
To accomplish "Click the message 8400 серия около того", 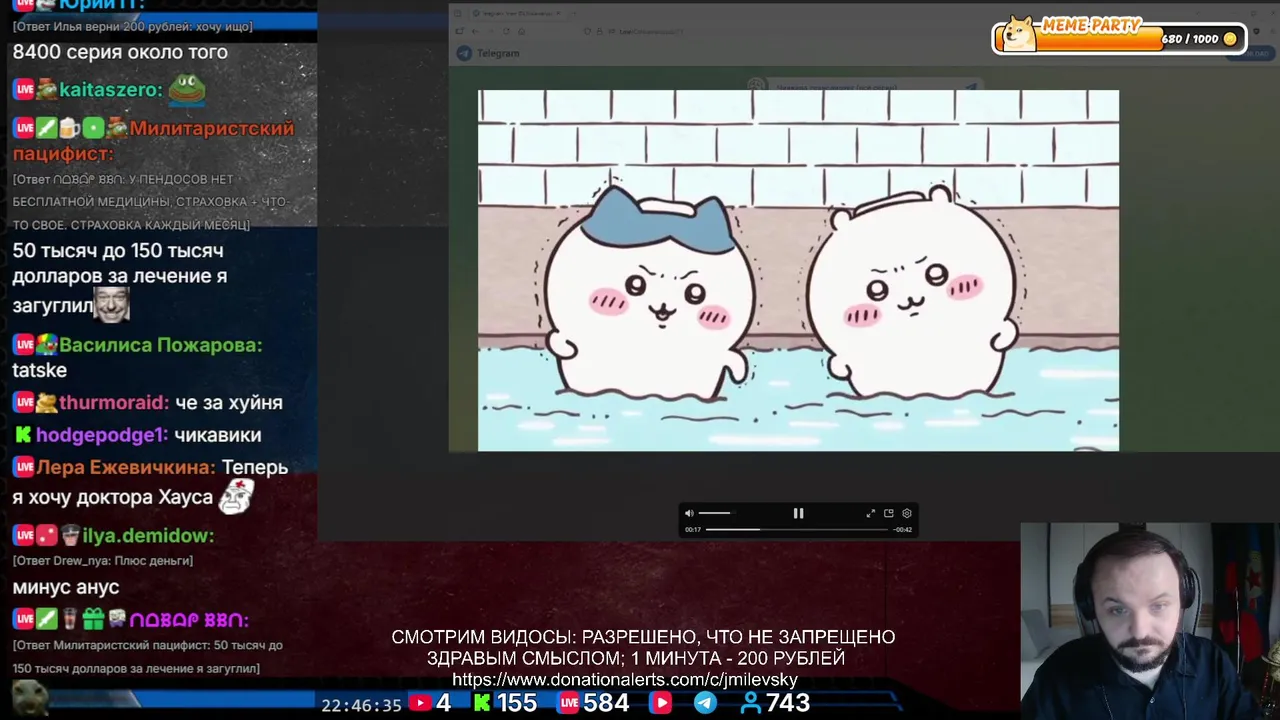I will click(120, 52).
